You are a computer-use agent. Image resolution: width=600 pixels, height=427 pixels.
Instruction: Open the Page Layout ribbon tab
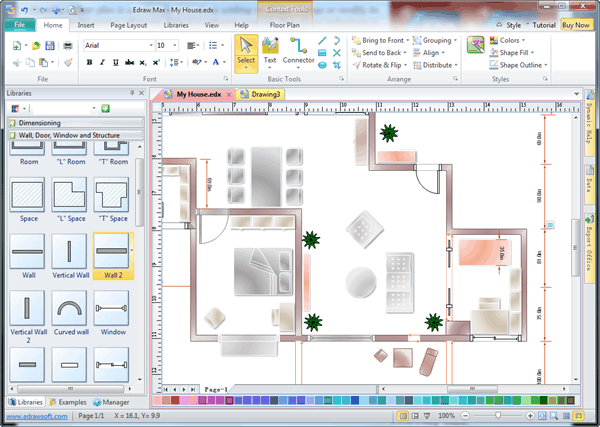(129, 23)
